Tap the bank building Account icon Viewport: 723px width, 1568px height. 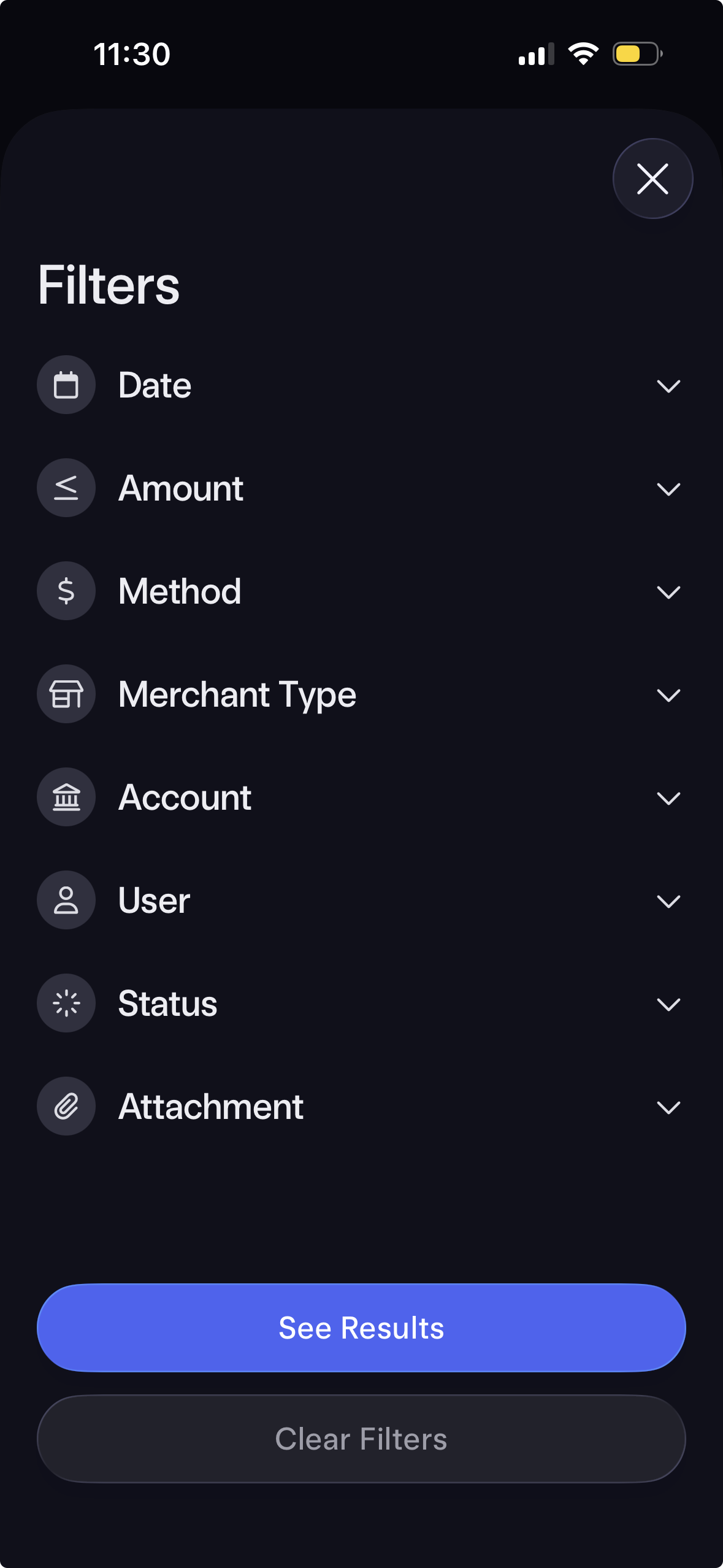coord(66,797)
